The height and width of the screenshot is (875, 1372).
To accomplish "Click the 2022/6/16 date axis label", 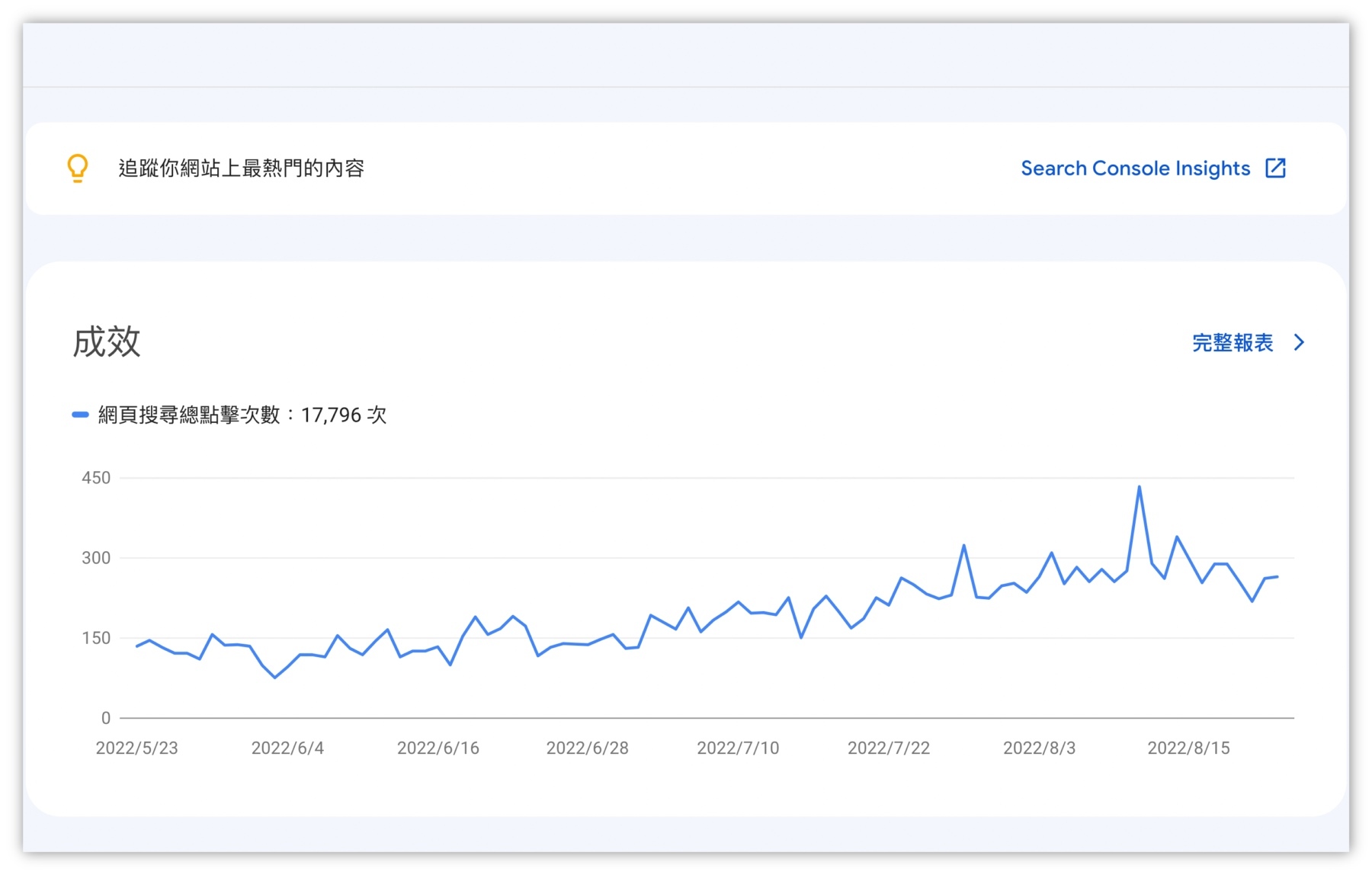I will click(438, 748).
